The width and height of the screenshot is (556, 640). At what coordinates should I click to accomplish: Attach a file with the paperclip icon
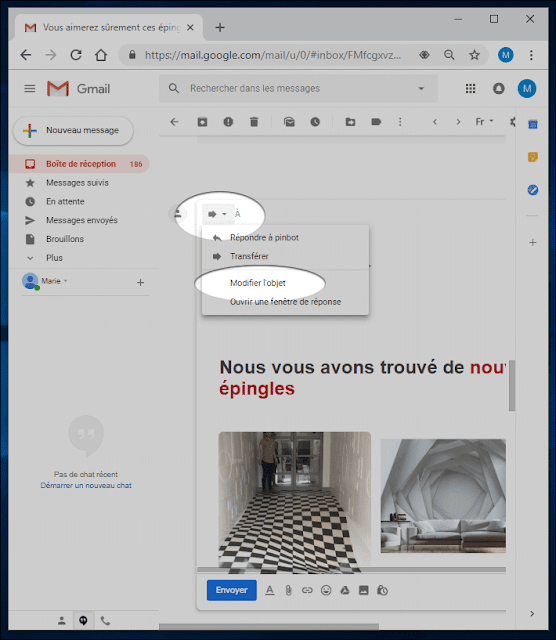point(289,590)
